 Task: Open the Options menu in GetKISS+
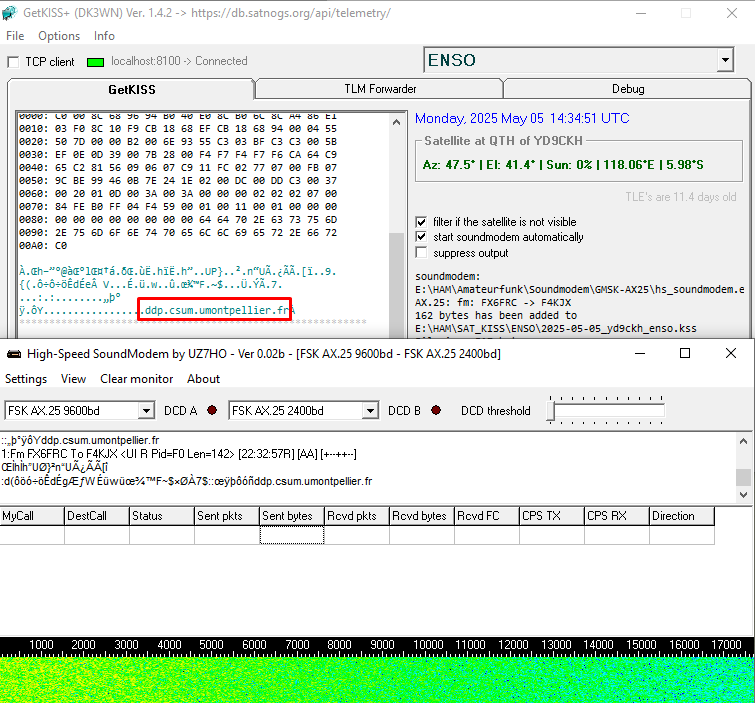(x=59, y=36)
